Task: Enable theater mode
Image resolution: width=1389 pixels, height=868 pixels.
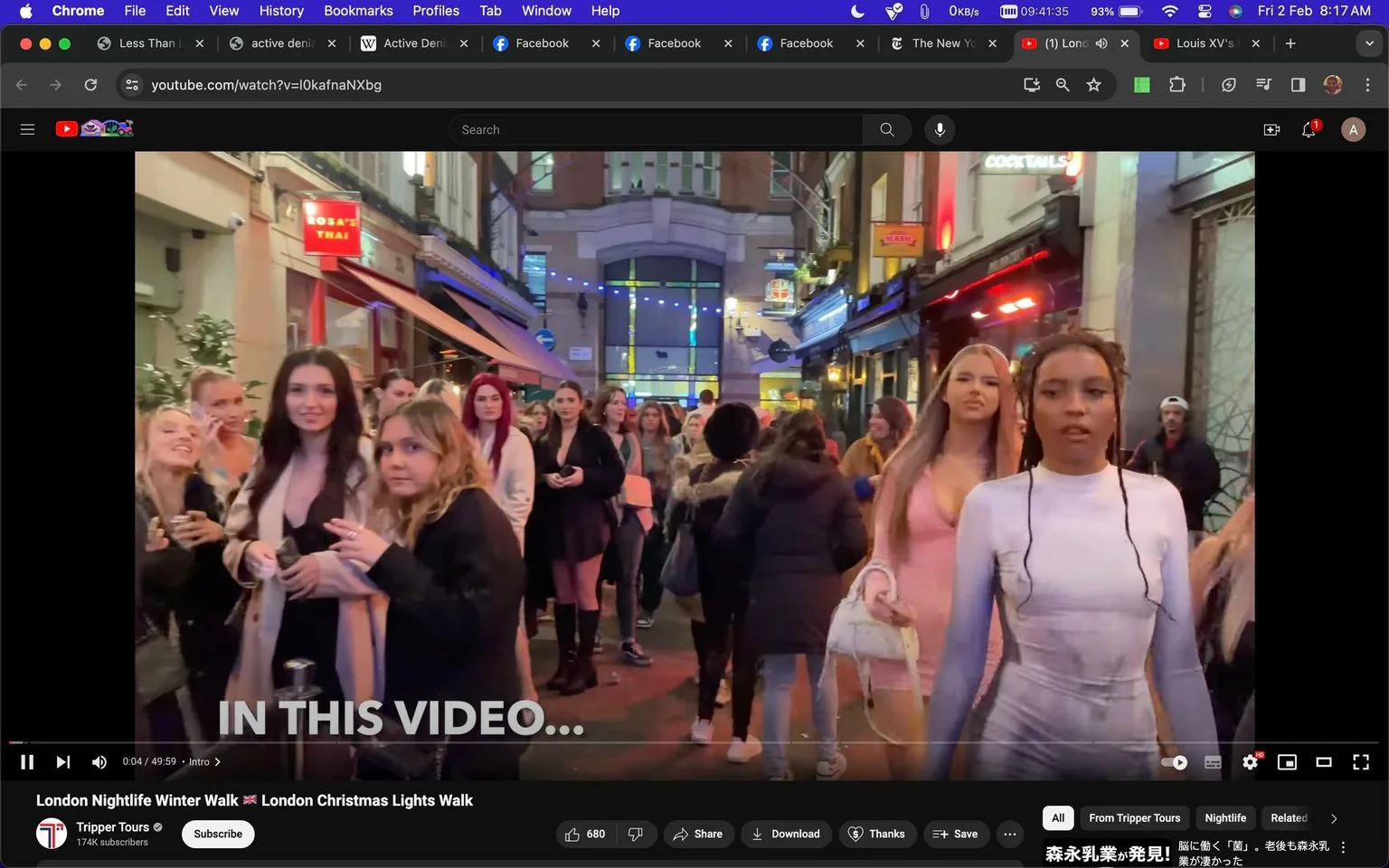Action: coord(1324,762)
